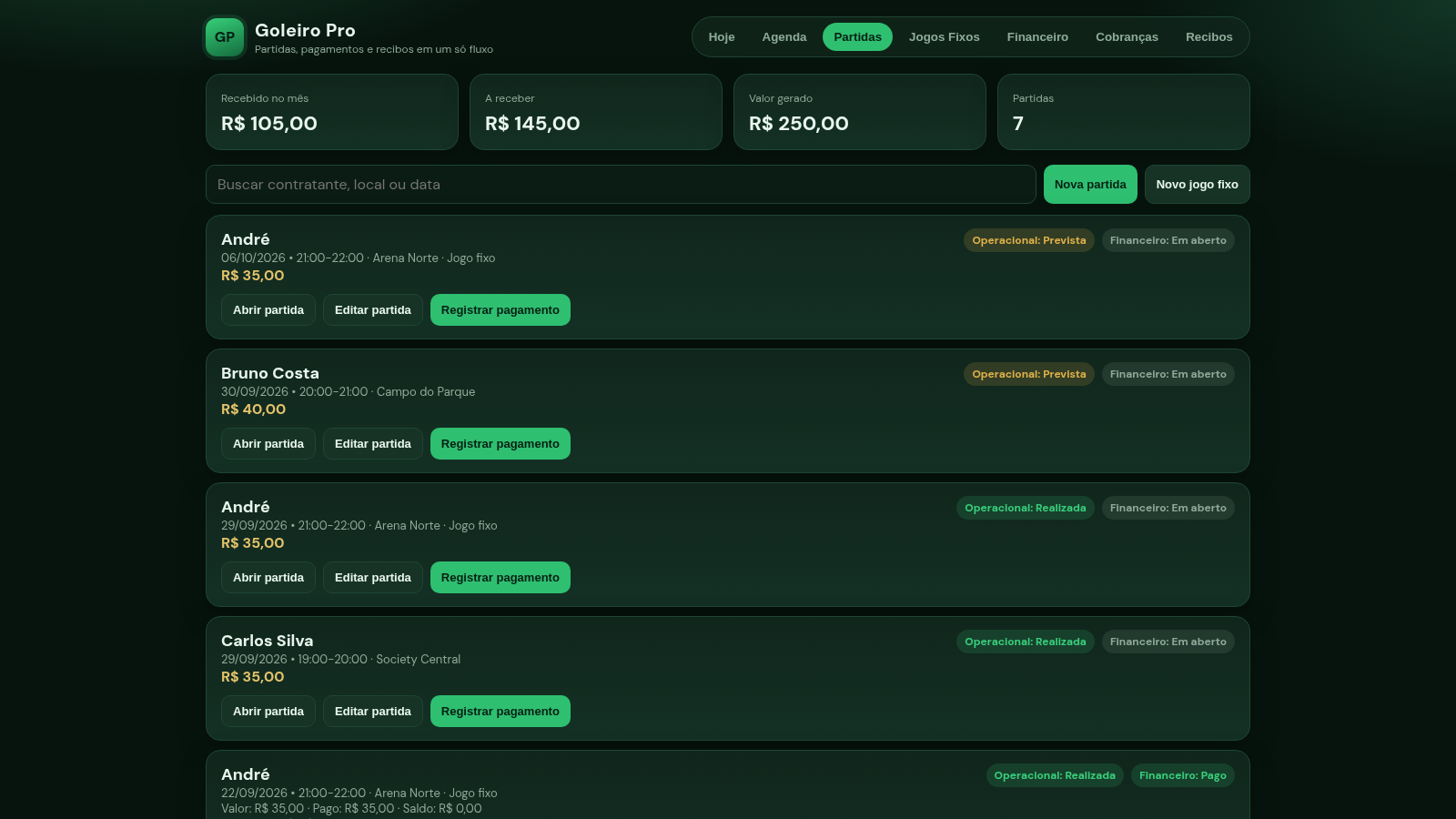Click Operacional: Realizada badge on Carlos Silva
1456x819 pixels.
pyautogui.click(x=1026, y=642)
